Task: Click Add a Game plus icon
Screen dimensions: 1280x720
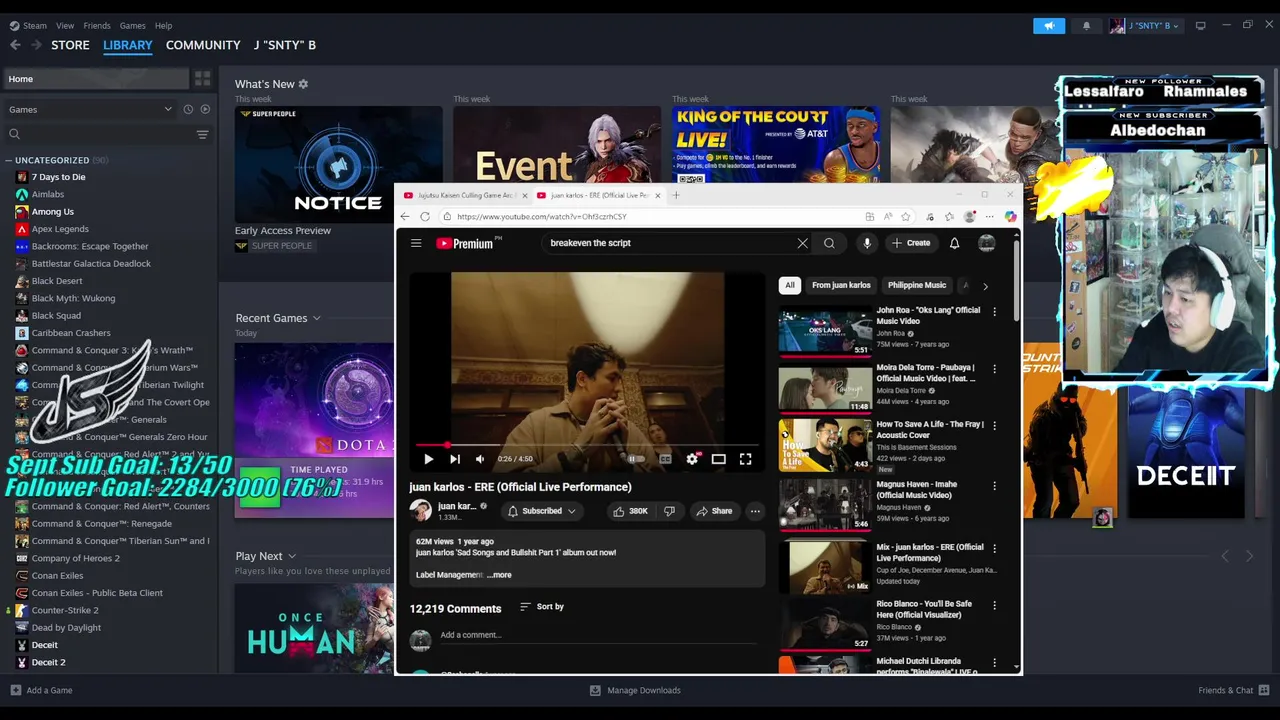Action: 15,690
